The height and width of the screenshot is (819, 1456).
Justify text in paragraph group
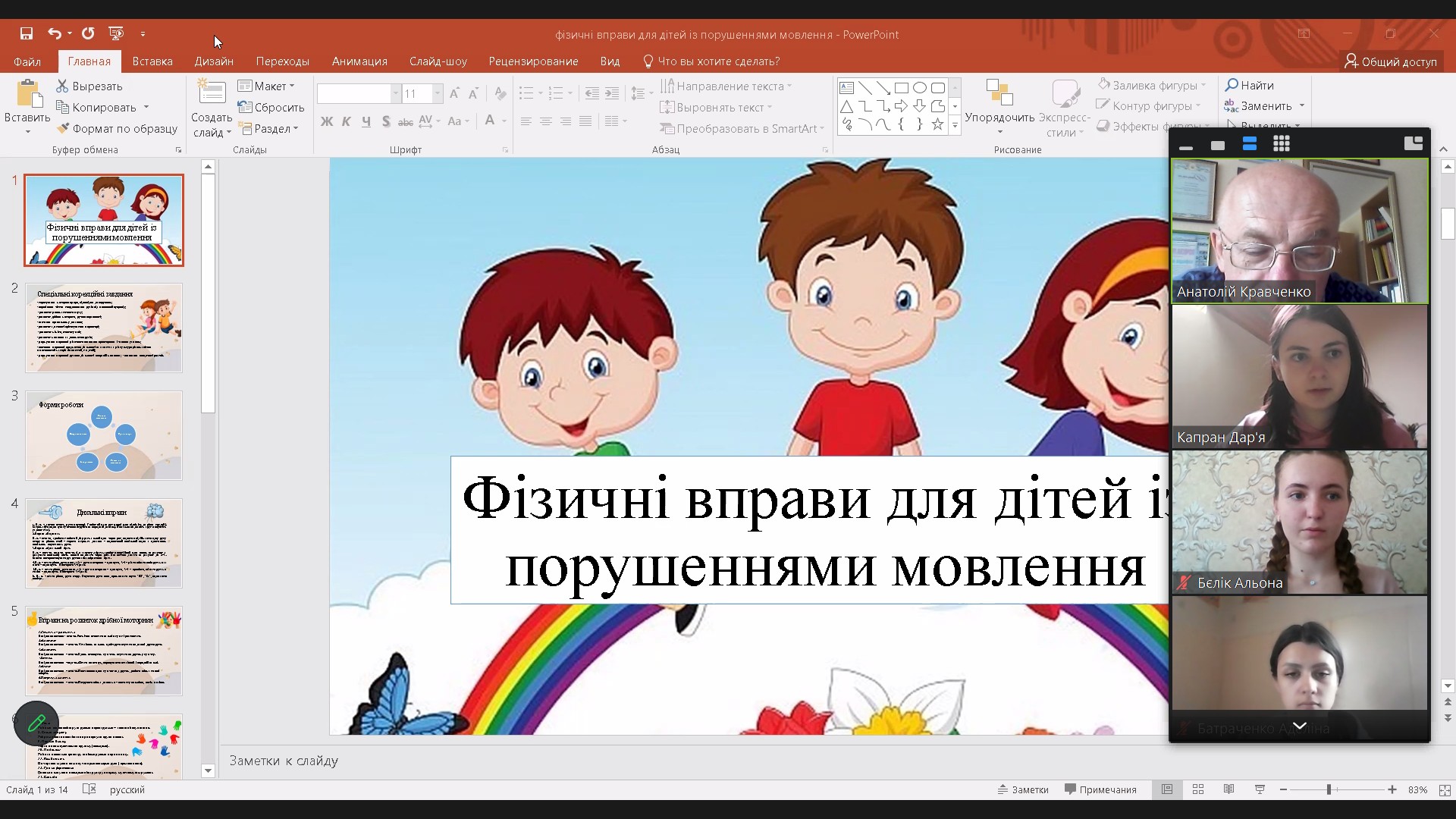pyautogui.click(x=585, y=121)
